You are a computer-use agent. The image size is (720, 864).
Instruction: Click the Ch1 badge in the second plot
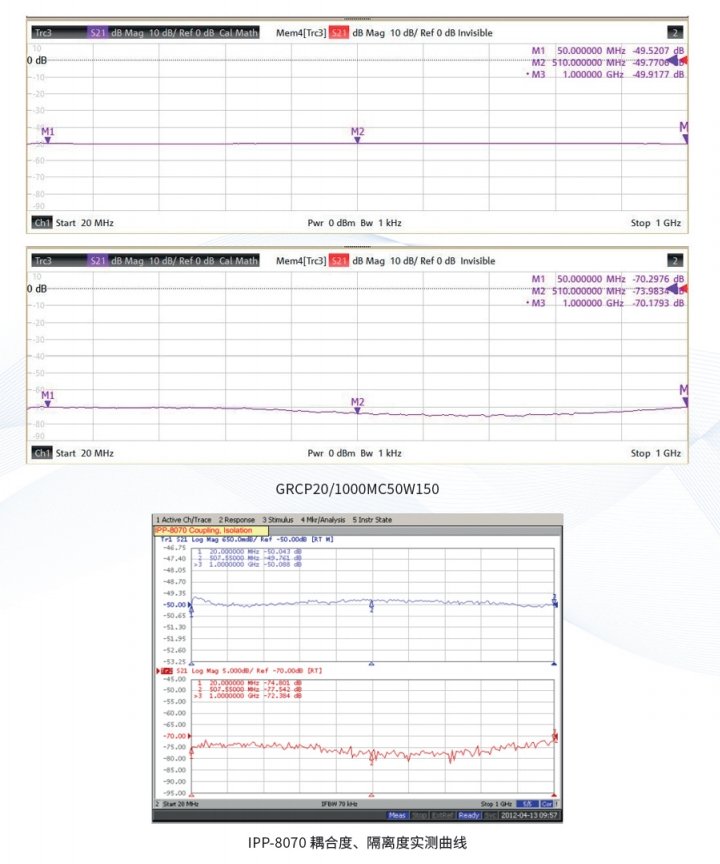pos(42,453)
